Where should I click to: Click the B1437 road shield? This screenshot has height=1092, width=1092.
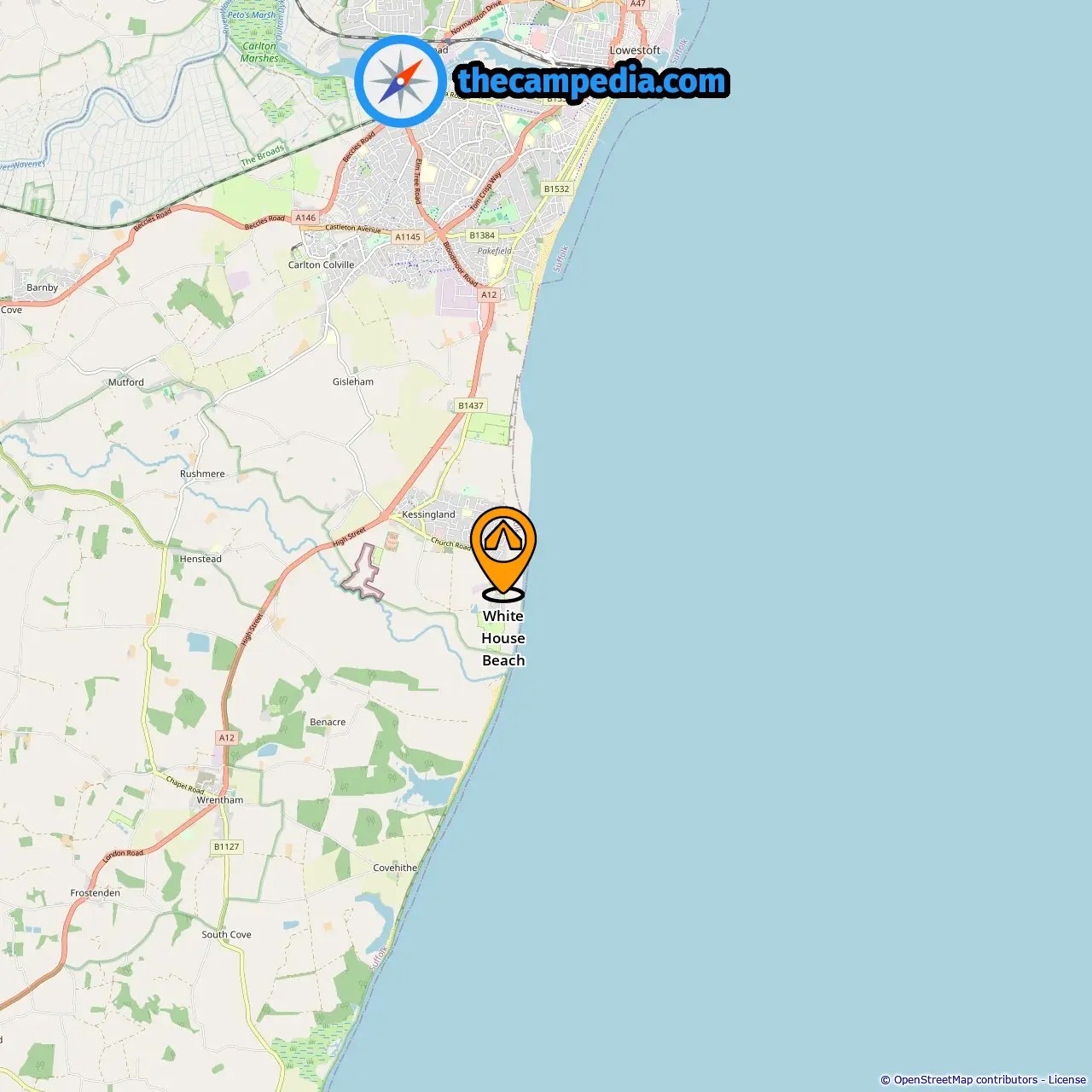pyautogui.click(x=470, y=406)
